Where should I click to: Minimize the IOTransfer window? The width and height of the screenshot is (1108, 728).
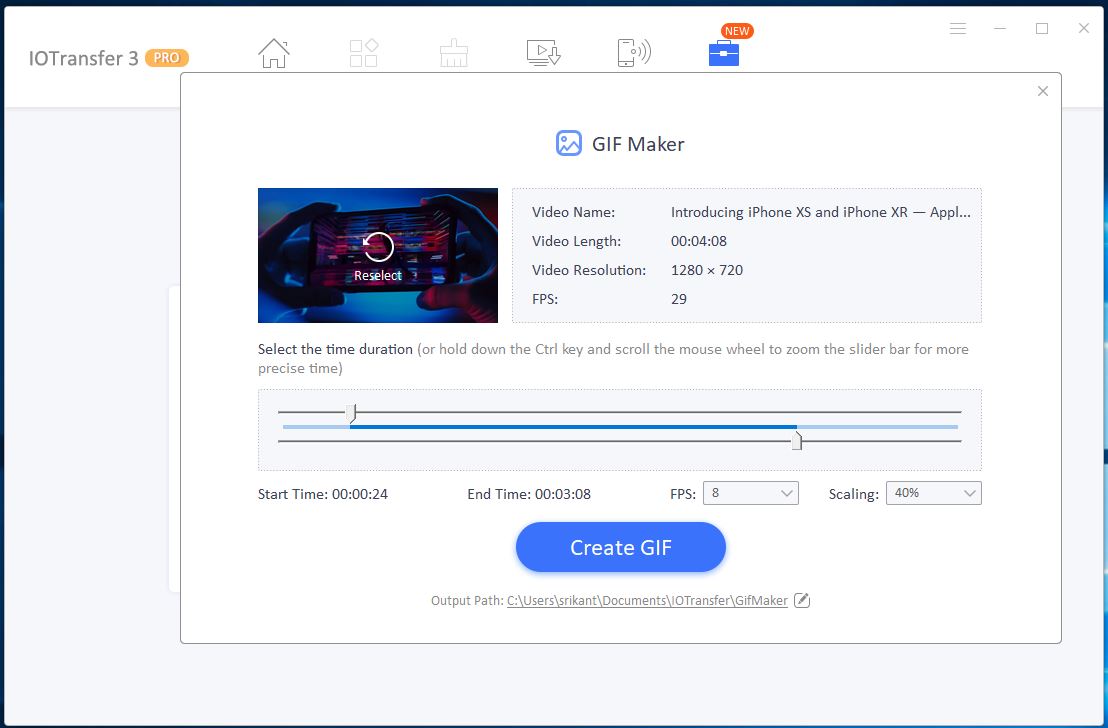pyautogui.click(x=1000, y=28)
